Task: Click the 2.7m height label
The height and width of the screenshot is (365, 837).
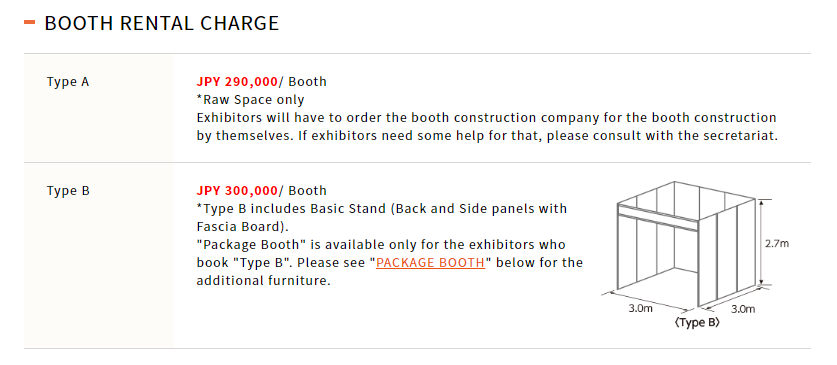Action: (x=777, y=243)
